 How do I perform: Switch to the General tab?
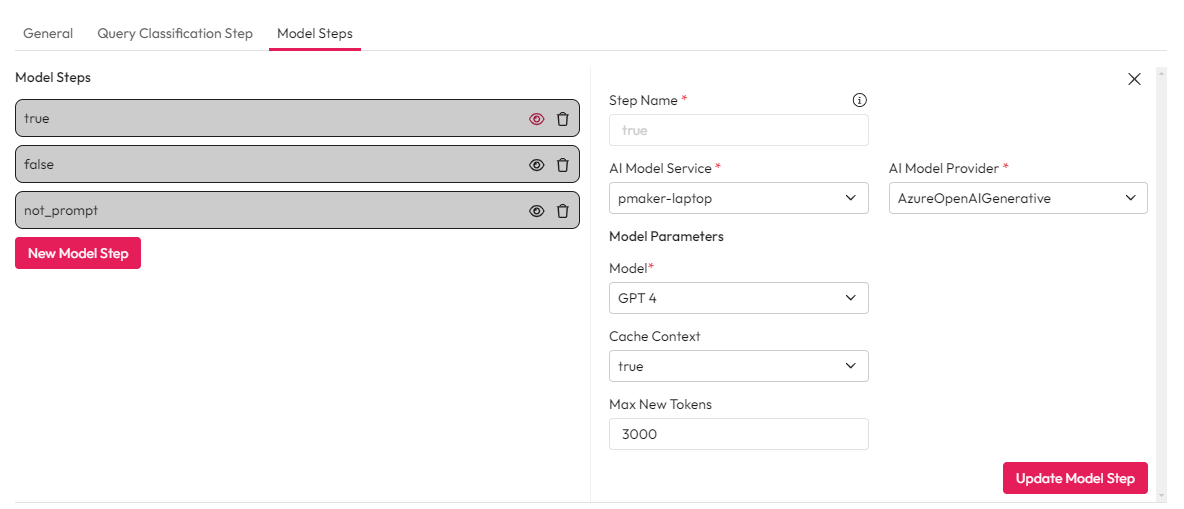click(x=48, y=33)
